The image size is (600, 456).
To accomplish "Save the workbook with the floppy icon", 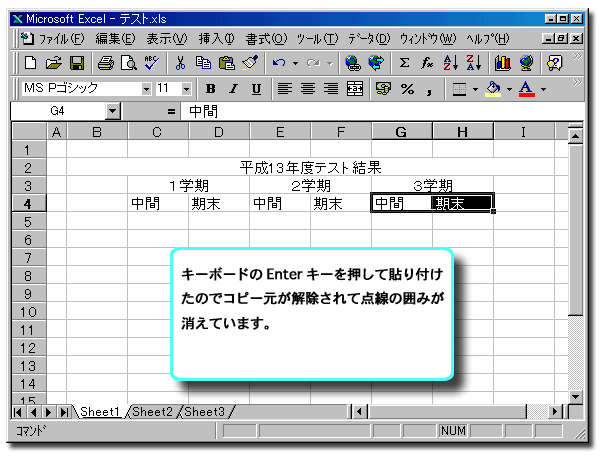I will pos(77,63).
